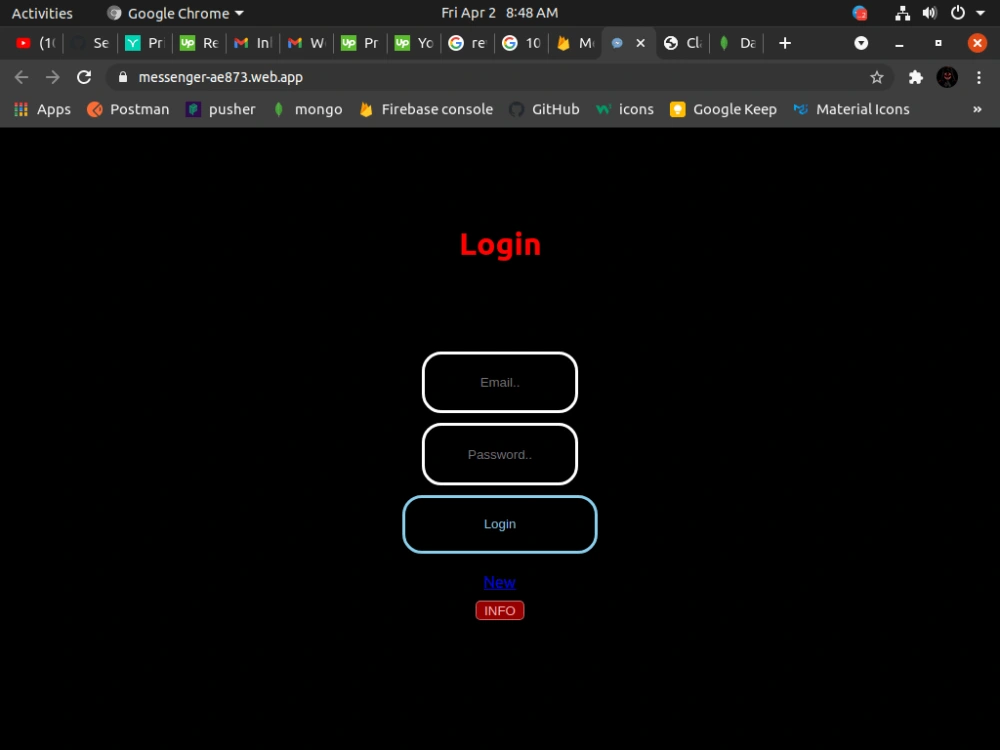Switch to the teal Y icon 'Pr' tab
Image resolution: width=1000 pixels, height=750 pixels.
(144, 43)
